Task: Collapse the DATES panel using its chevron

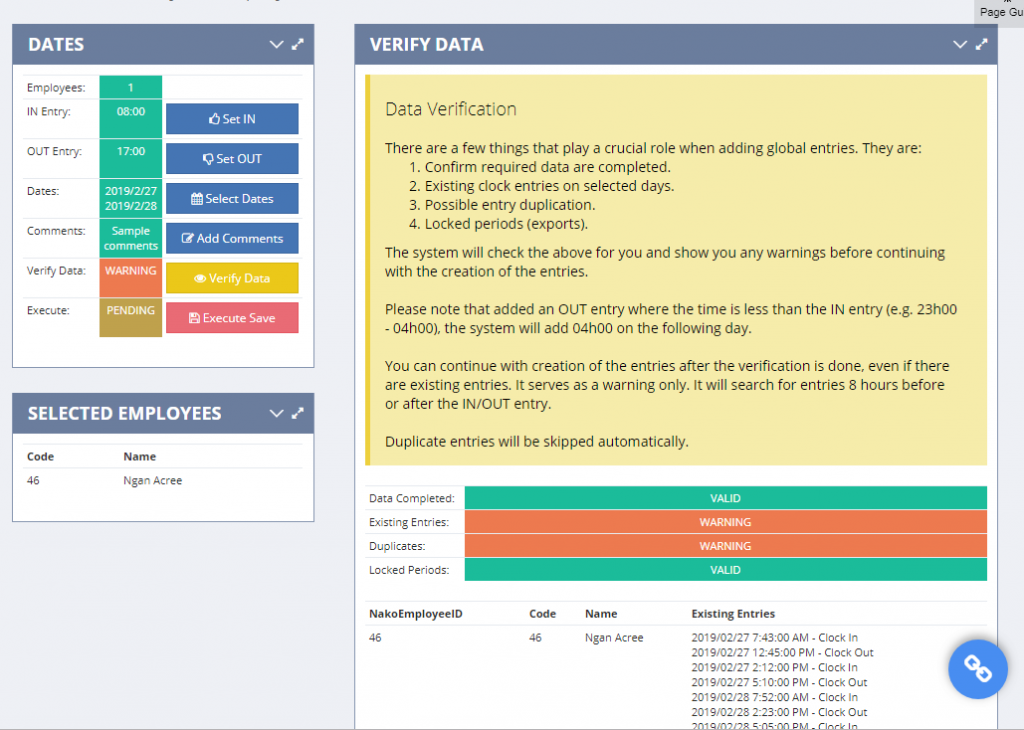Action: (x=276, y=44)
